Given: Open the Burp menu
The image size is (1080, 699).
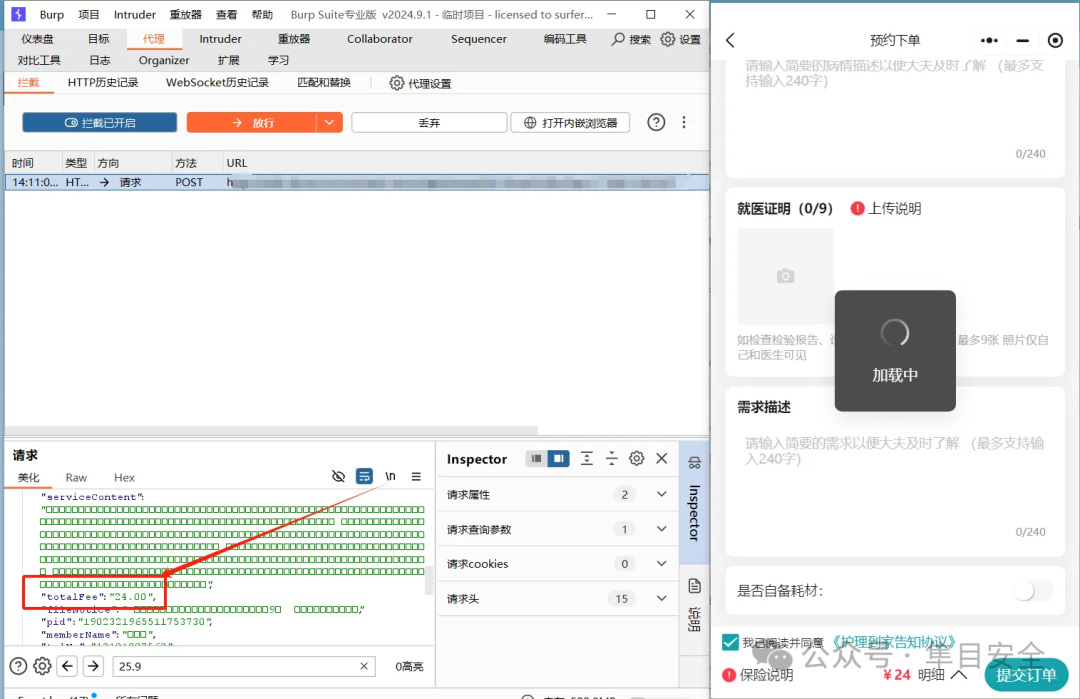Looking at the screenshot, I should [x=52, y=14].
